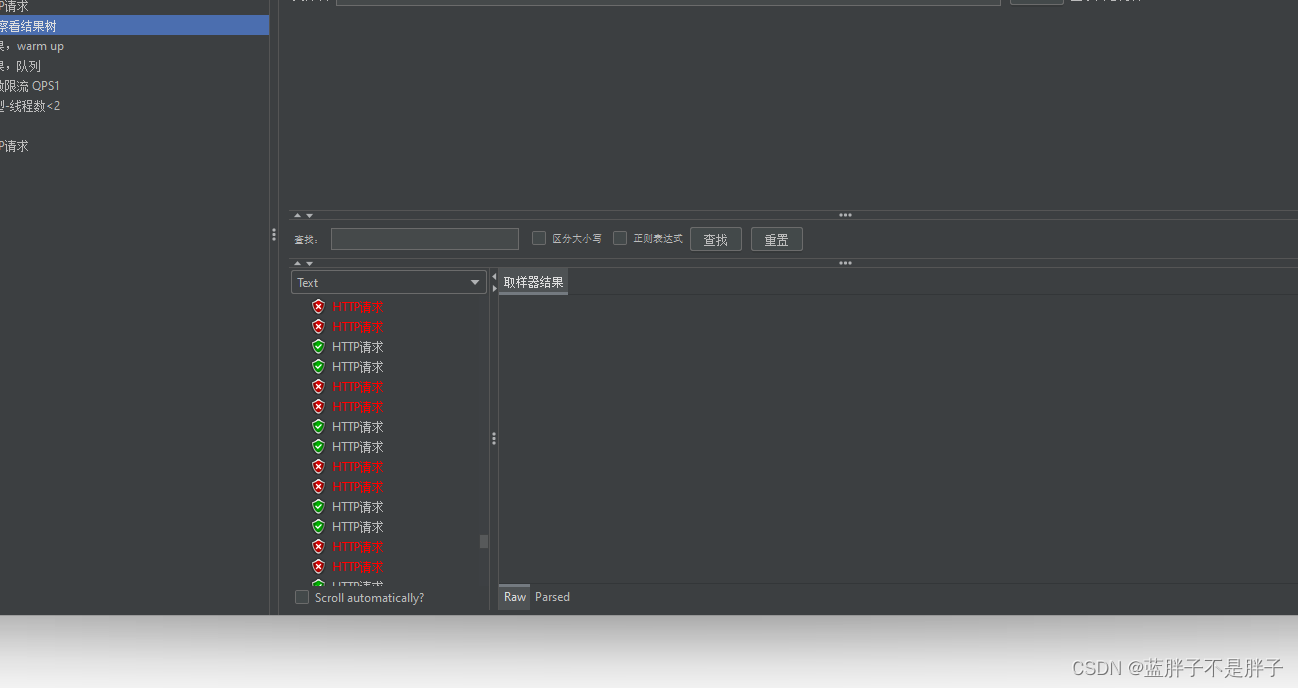Select the 察看结果树 tree node
The width and height of the screenshot is (1298, 688).
(134, 26)
